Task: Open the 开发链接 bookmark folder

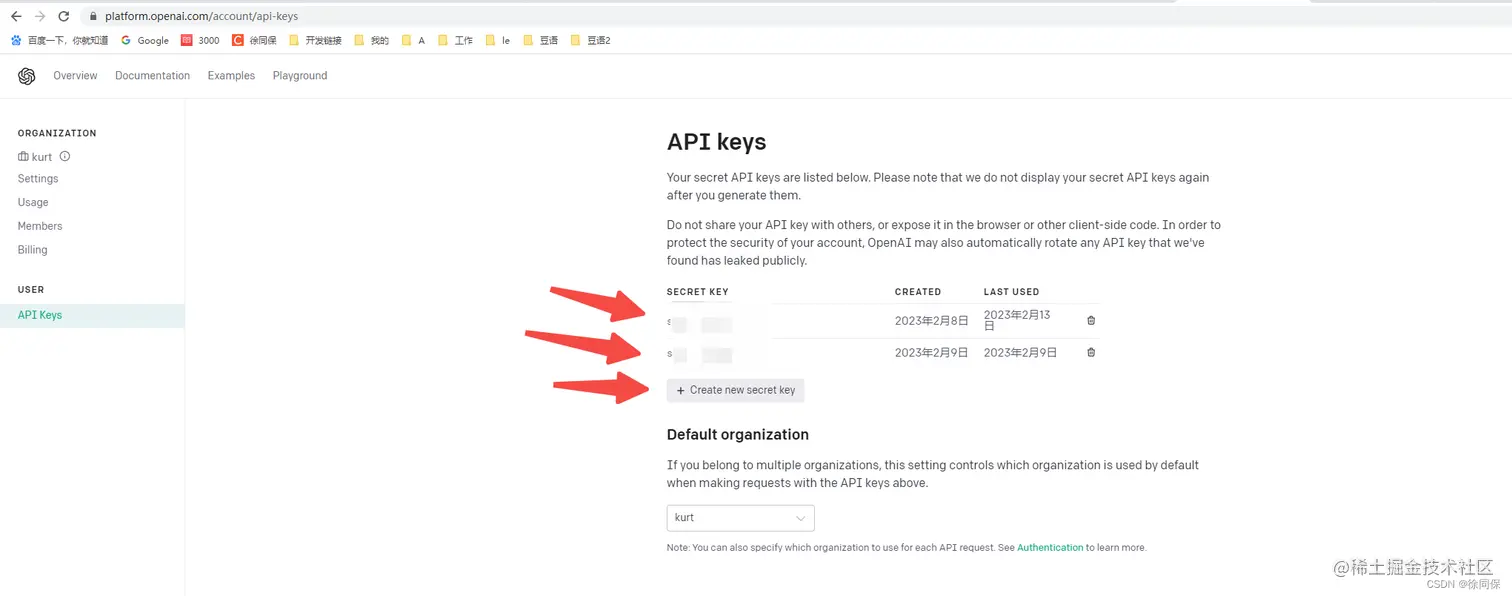Action: coord(315,40)
